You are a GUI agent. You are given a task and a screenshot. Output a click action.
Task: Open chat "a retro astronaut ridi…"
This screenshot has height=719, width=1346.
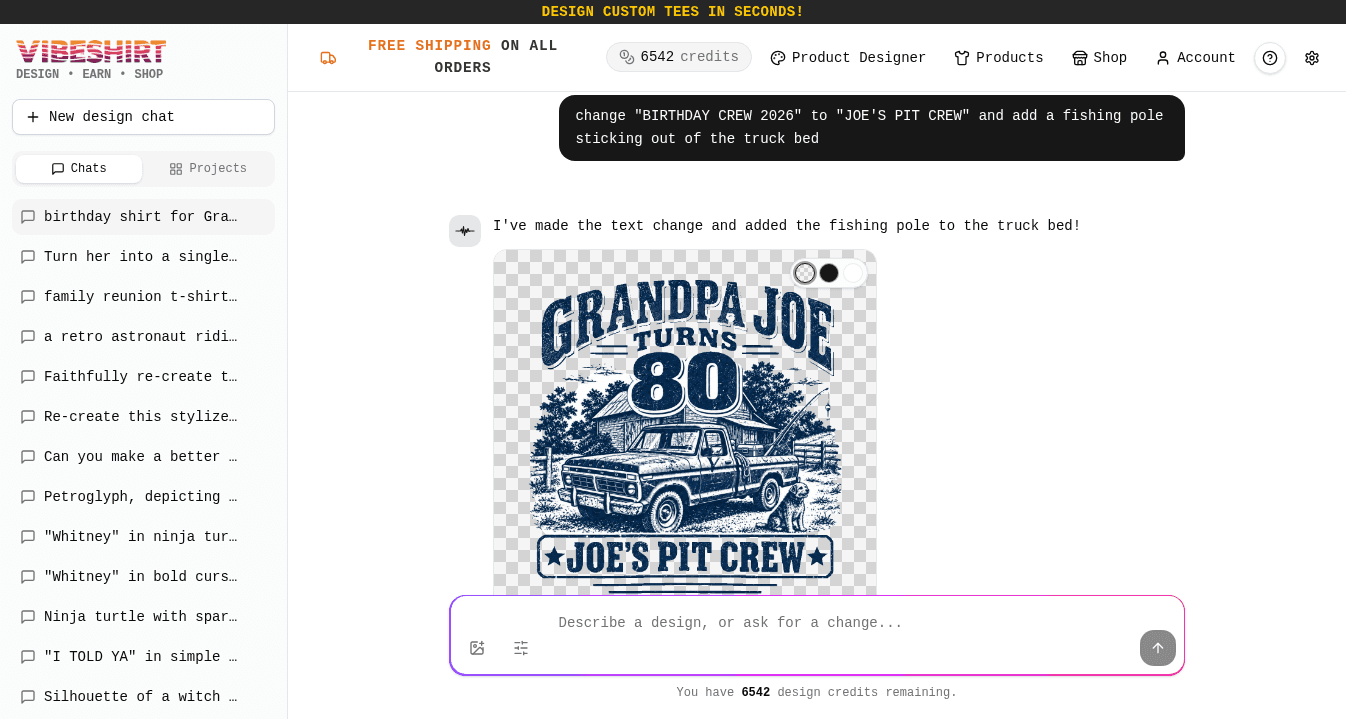pyautogui.click(x=143, y=337)
